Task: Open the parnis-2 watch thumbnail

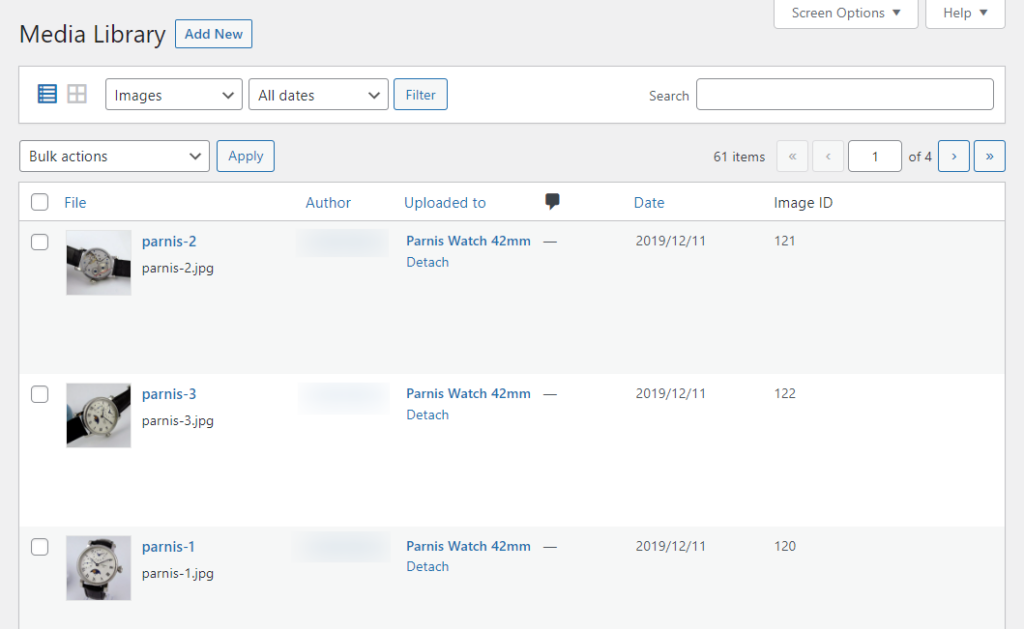Action: tap(98, 262)
